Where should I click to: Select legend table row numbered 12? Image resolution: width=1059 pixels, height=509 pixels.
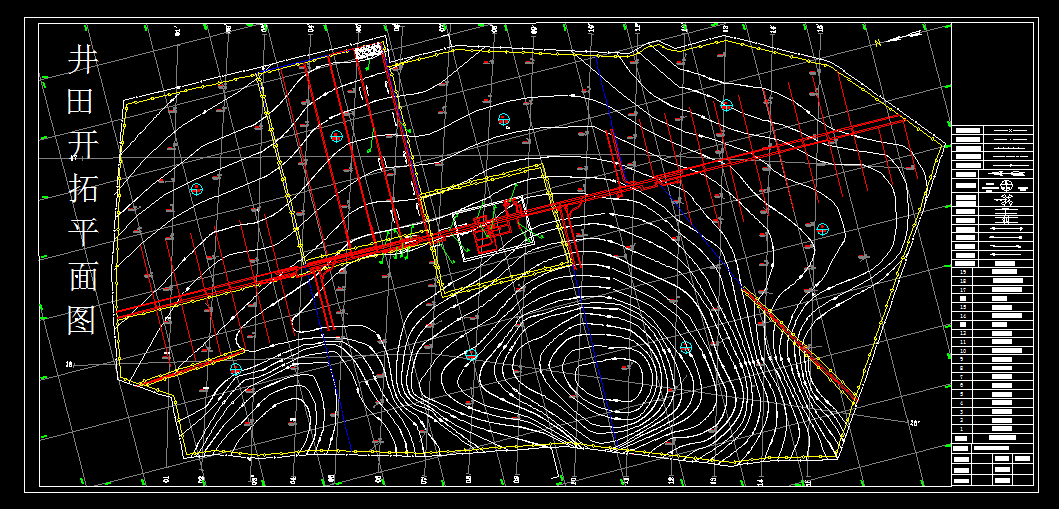tap(993, 333)
